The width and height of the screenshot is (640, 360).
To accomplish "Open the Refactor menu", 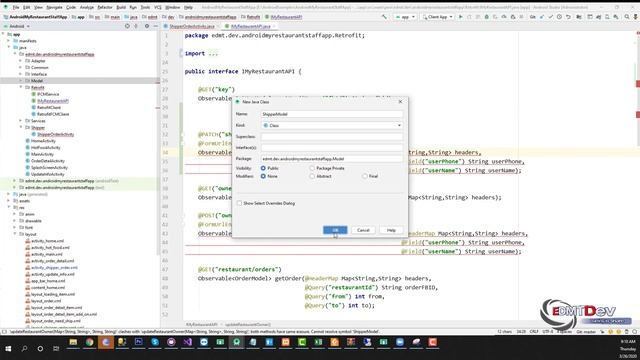I will coord(104,7).
